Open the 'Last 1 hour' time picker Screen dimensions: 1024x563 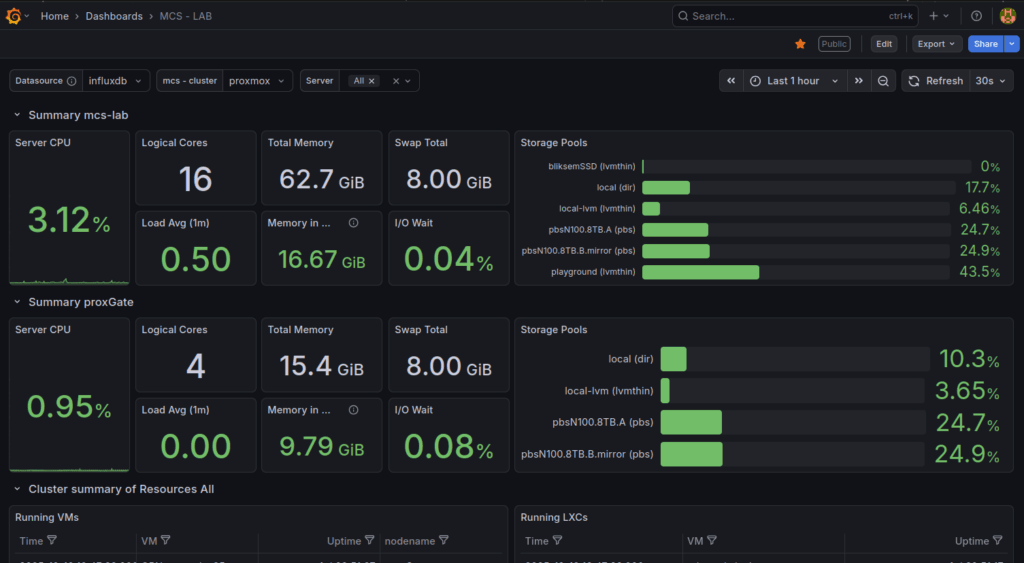point(794,81)
